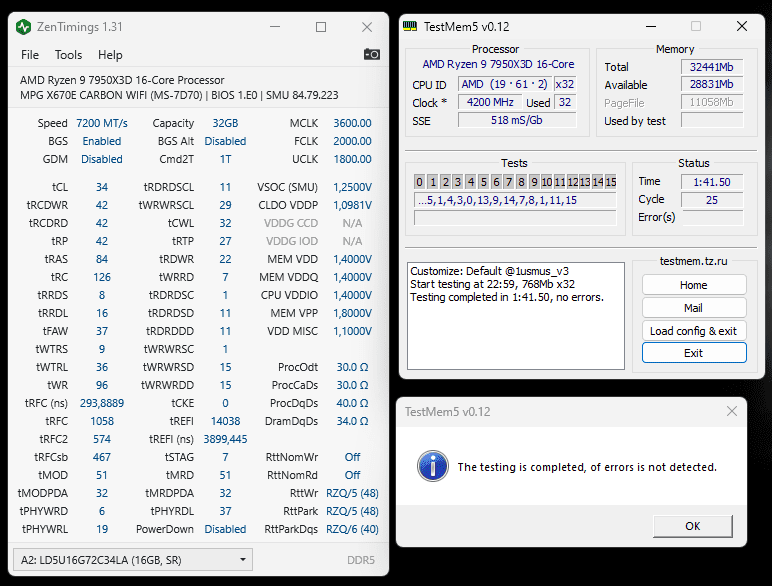Screen dimensions: 772x586
Task: Click the Used threads value 32
Action: (x=565, y=102)
